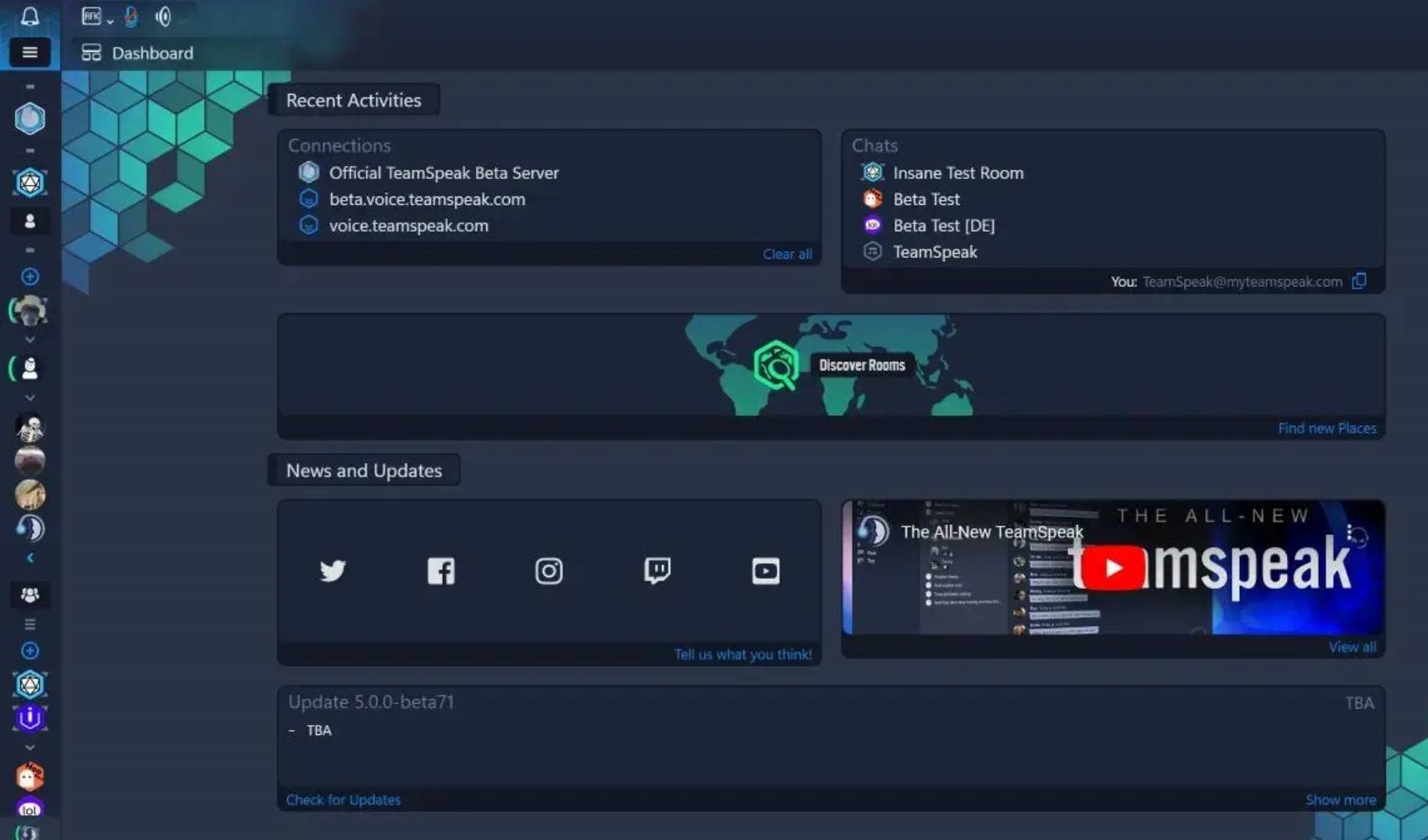Click the Recent Activities header
The width and height of the screenshot is (1428, 840).
point(354,100)
